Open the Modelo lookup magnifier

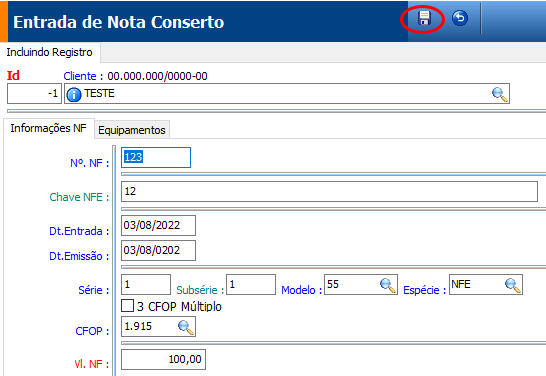[x=388, y=285]
